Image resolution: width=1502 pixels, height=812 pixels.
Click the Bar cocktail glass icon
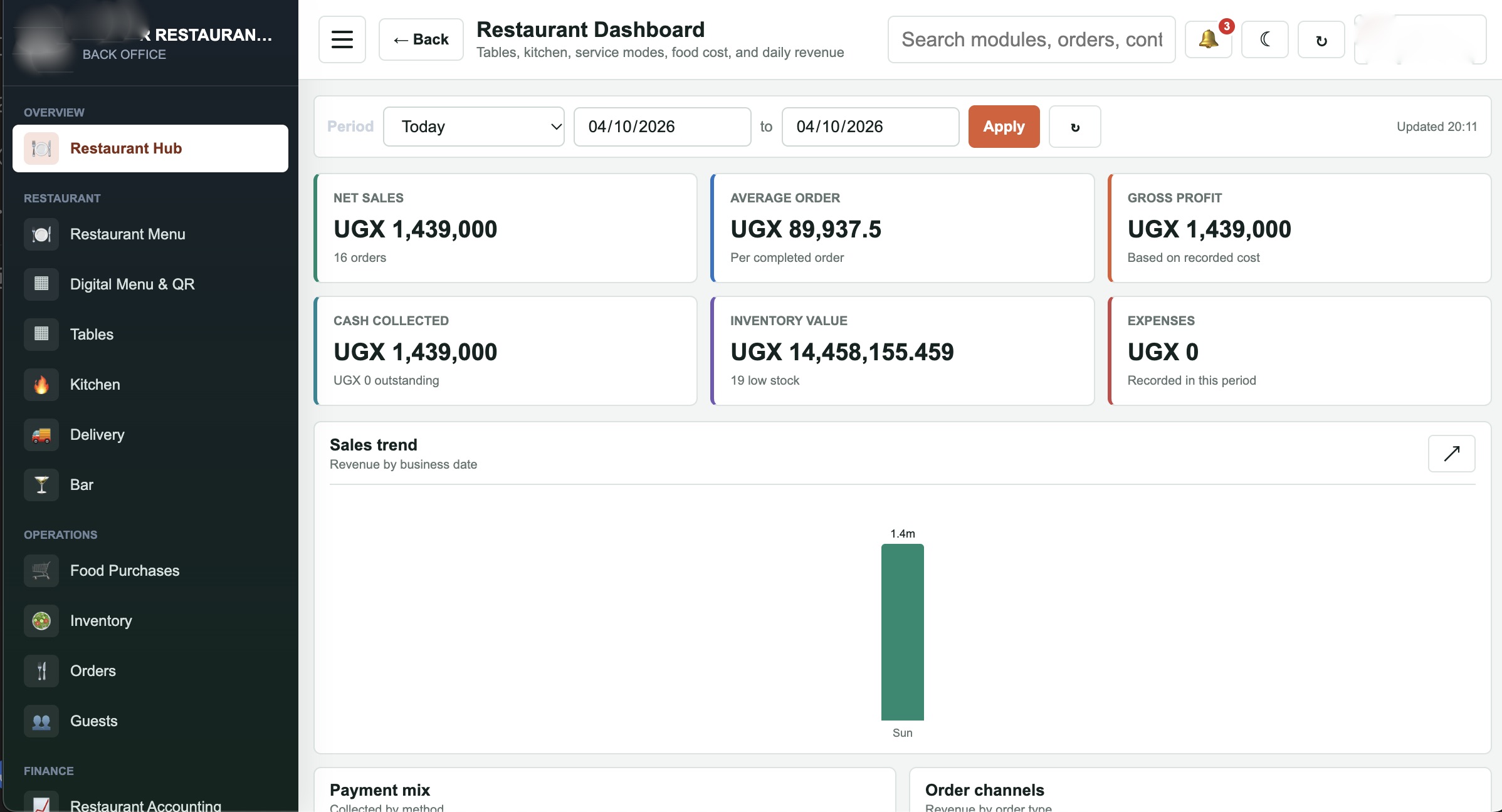[41, 485]
